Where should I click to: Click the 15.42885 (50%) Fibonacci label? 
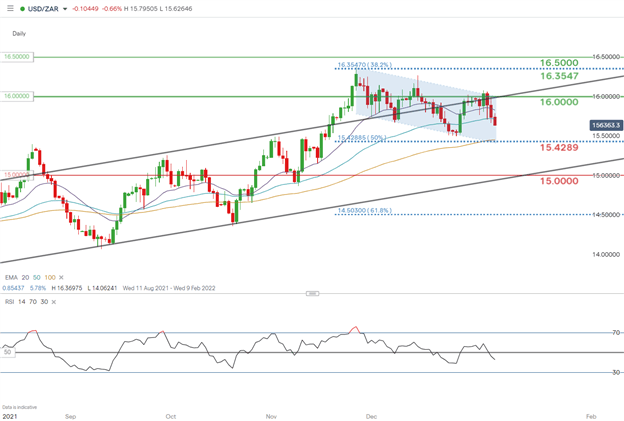[x=362, y=138]
